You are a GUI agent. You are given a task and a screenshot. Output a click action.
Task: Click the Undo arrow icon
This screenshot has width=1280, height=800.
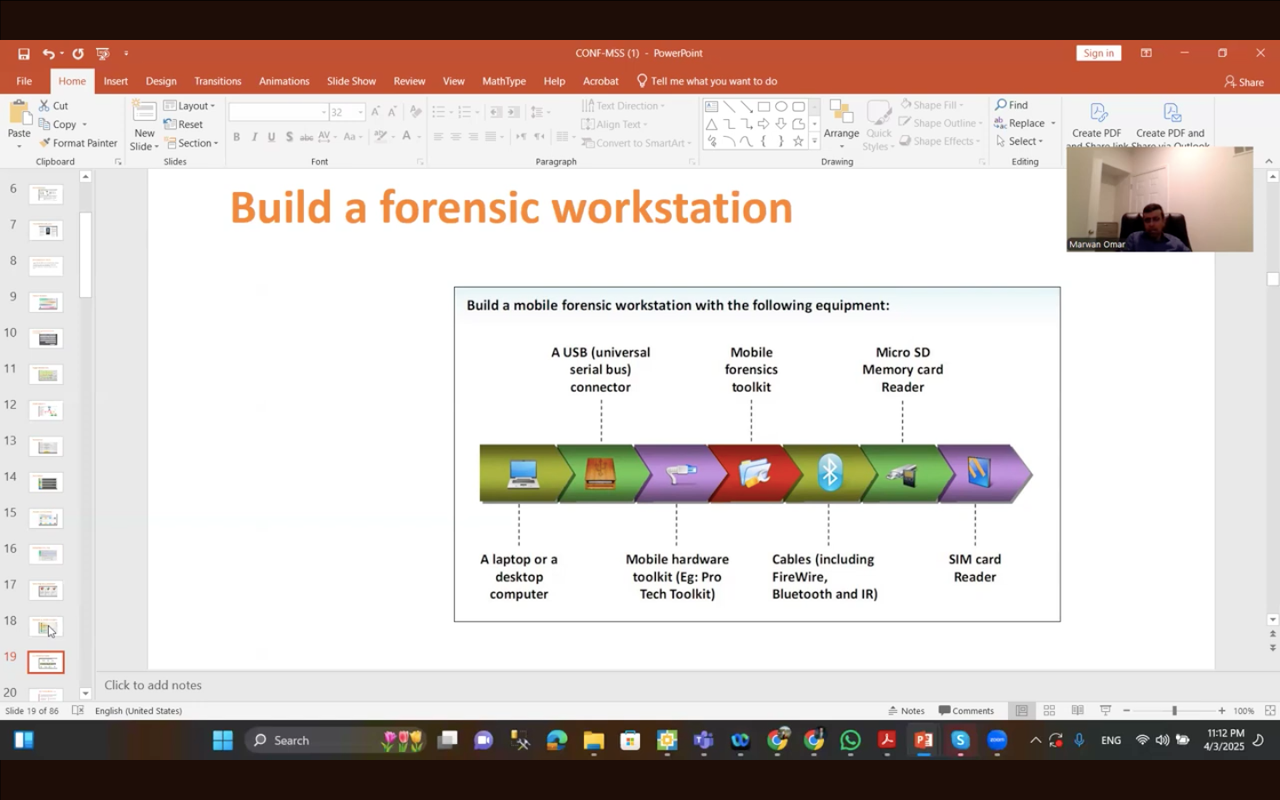tap(47, 54)
